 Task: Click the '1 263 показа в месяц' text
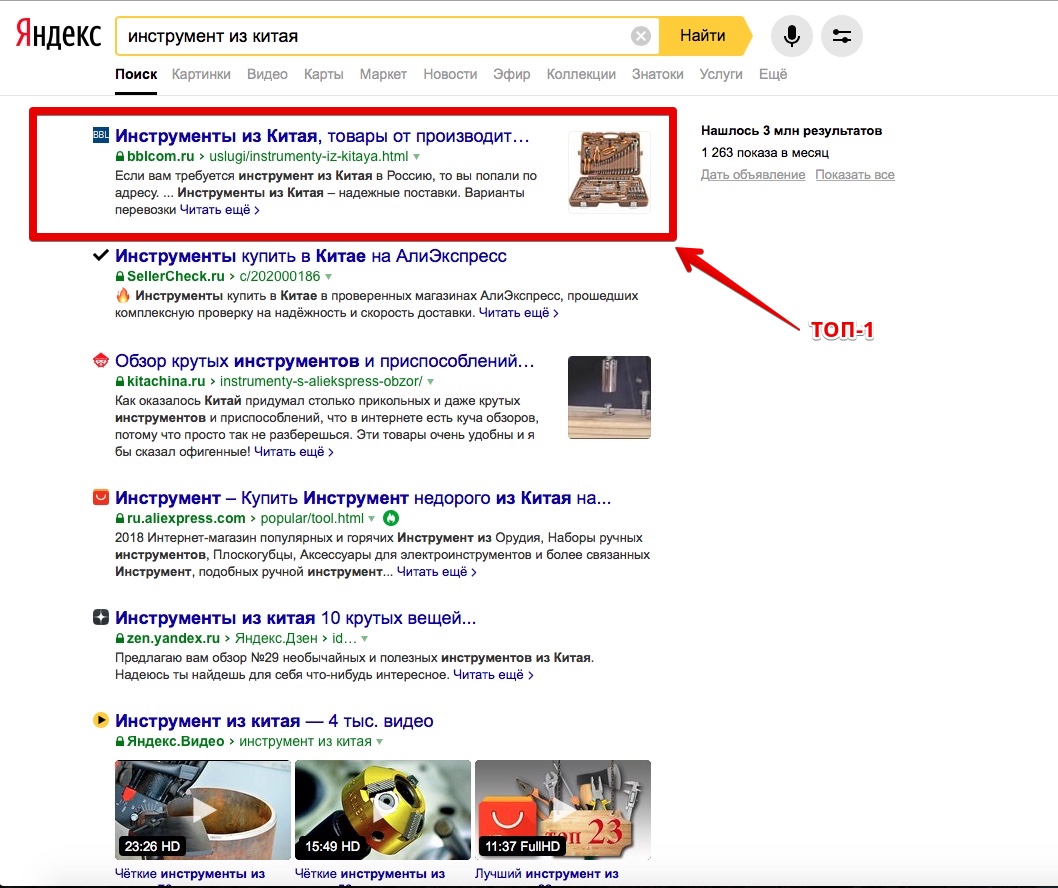(765, 152)
